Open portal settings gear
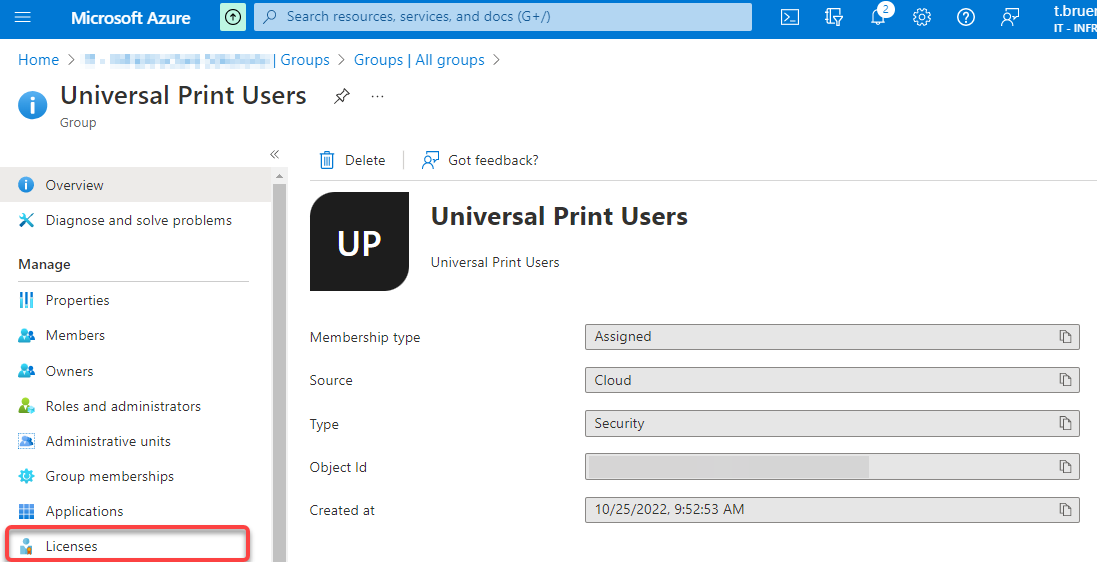1097x562 pixels. click(922, 17)
